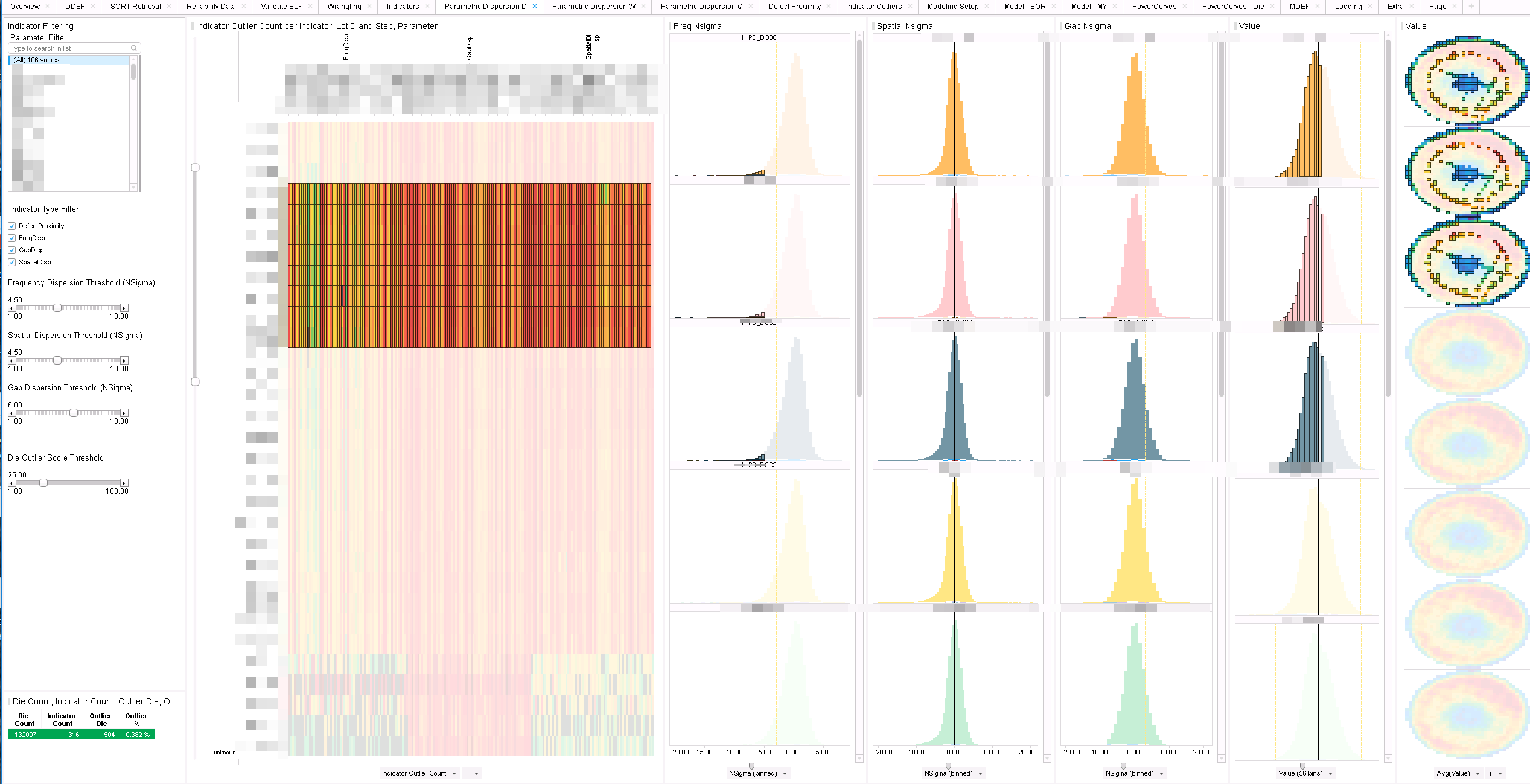Step Die Outlier Score slider left arrow
The height and width of the screenshot is (784, 1530).
[x=11, y=483]
